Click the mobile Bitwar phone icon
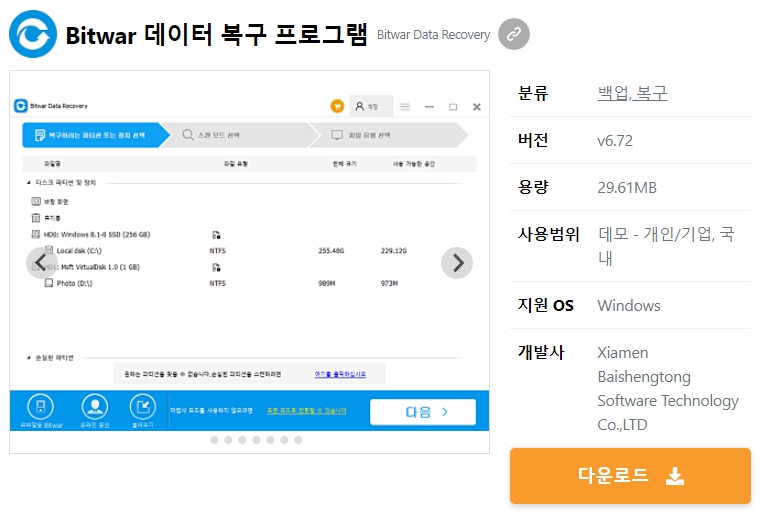The height and width of the screenshot is (513, 762). pos(41,407)
